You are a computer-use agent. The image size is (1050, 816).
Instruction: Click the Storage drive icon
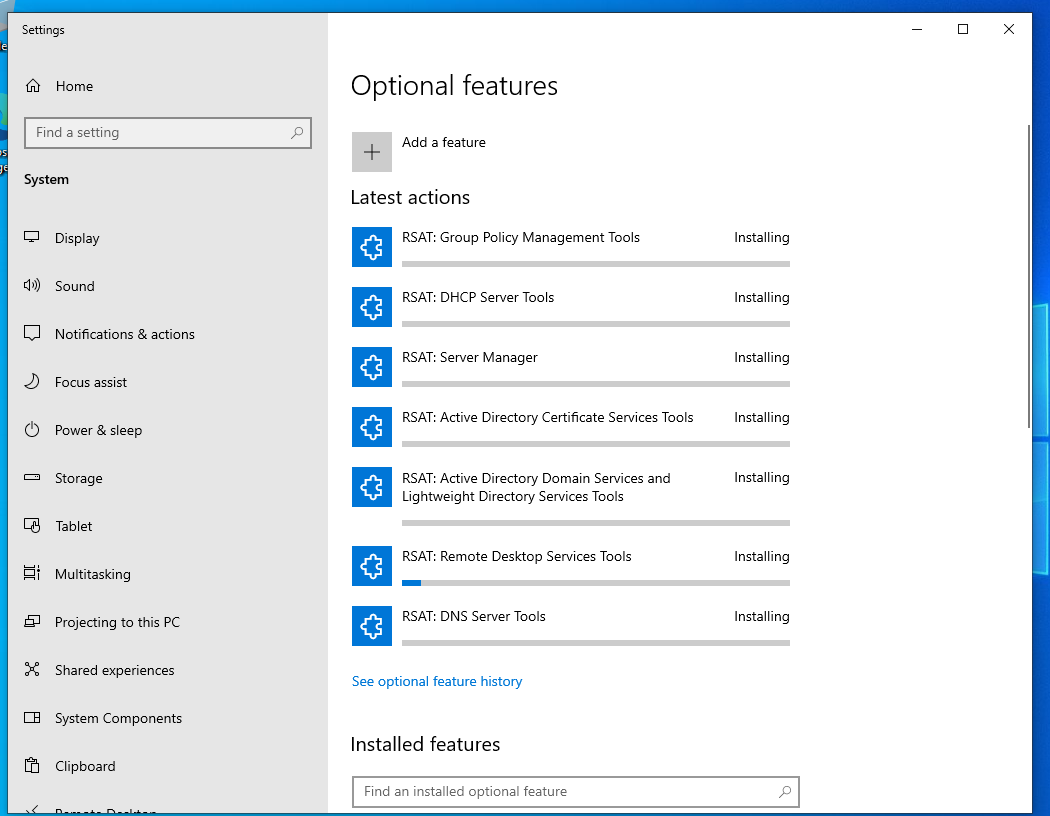point(31,477)
